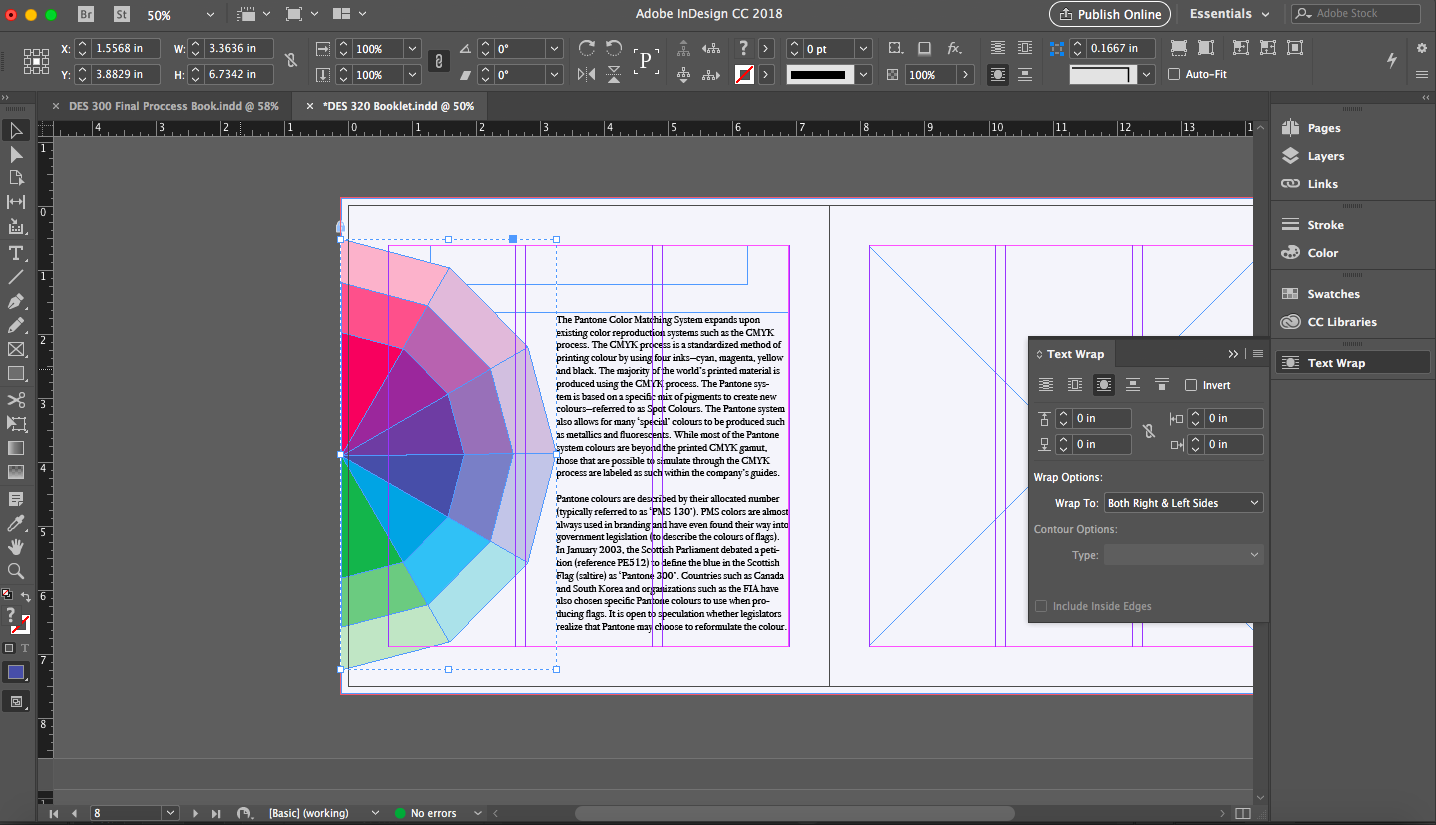The image size is (1436, 825).
Task: Check the Auto-Fit option
Action: click(x=1174, y=74)
